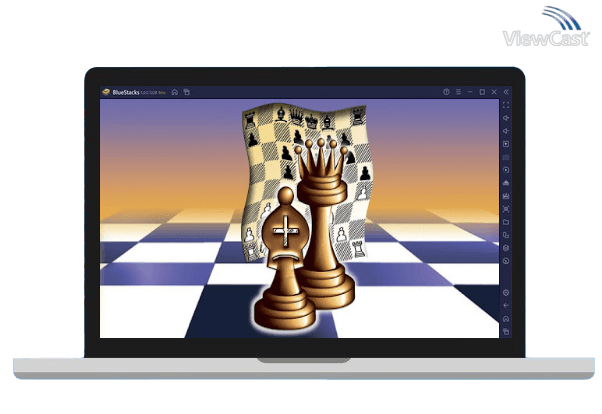Viewport: 602px width, 414px height.
Task: Click the circular play icon in side toolbar
Action: pyautogui.click(x=506, y=170)
